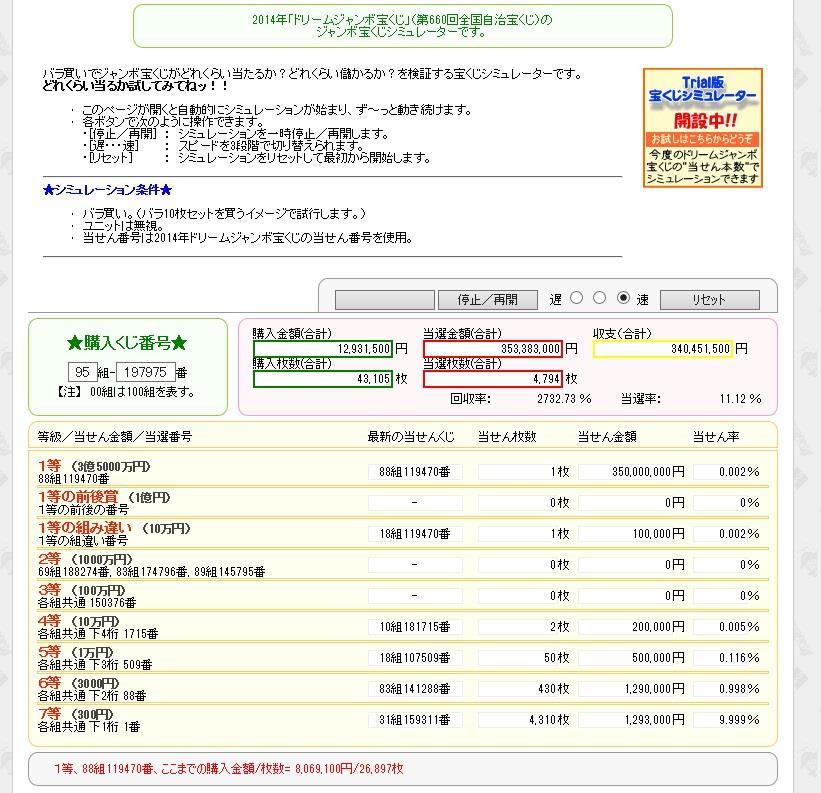The height and width of the screenshot is (793, 821).
Task: Click the 3等 number line 各組共通 150376番
Action: (x=87, y=602)
